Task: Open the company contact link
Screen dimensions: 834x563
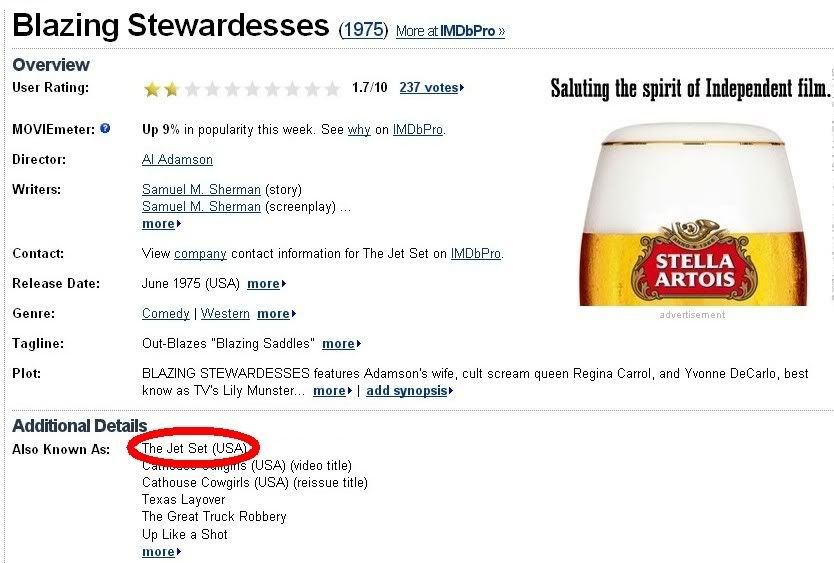Action: tap(200, 254)
